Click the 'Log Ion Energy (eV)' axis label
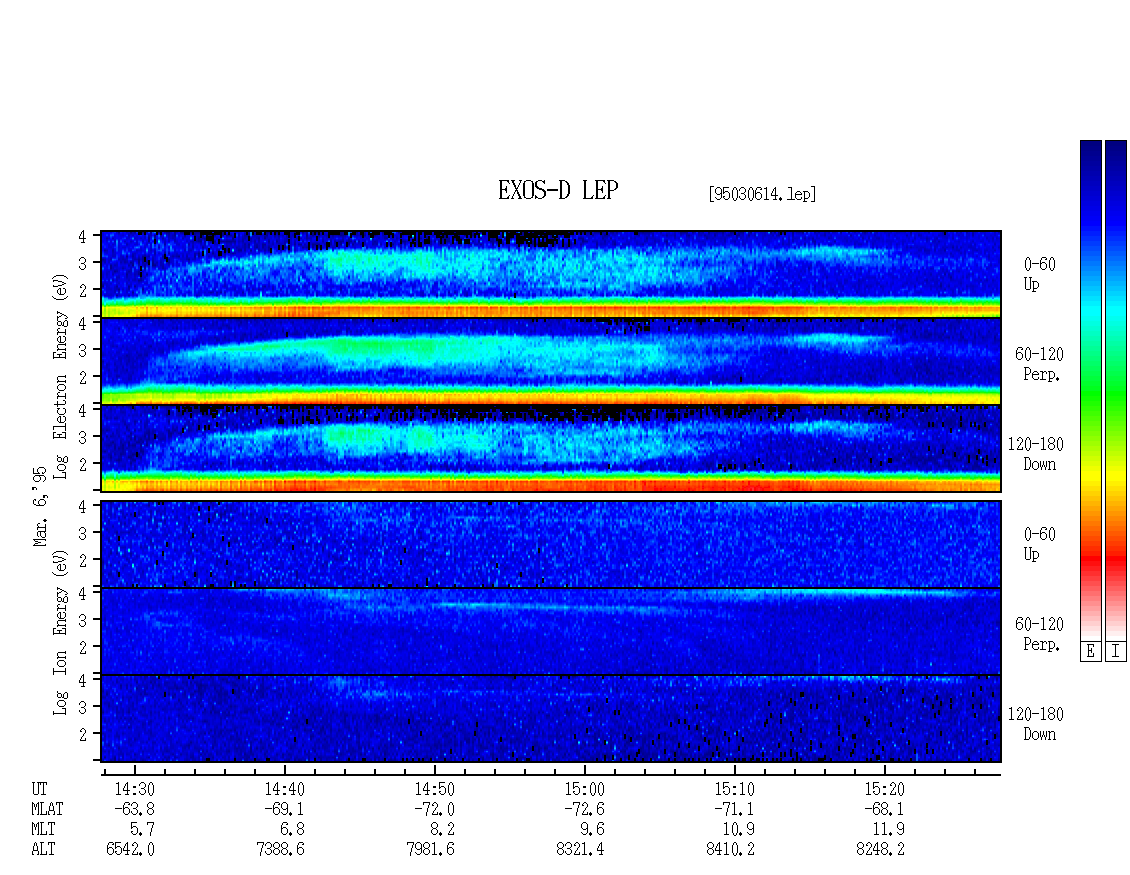This screenshot has width=1130, height=875. tap(60, 633)
